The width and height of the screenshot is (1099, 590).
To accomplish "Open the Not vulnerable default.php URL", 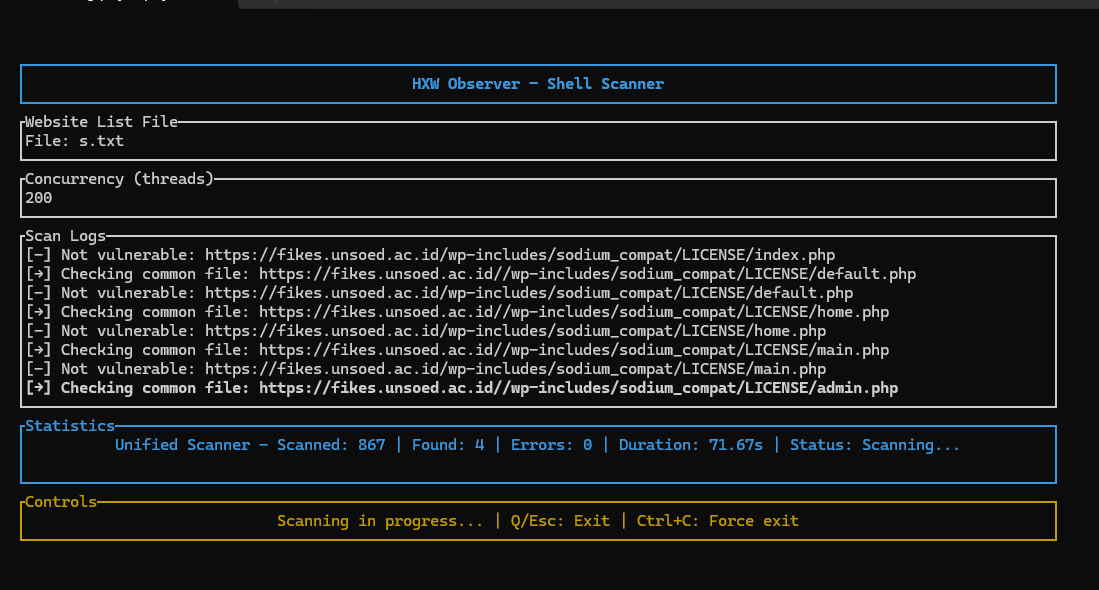I will tap(530, 293).
